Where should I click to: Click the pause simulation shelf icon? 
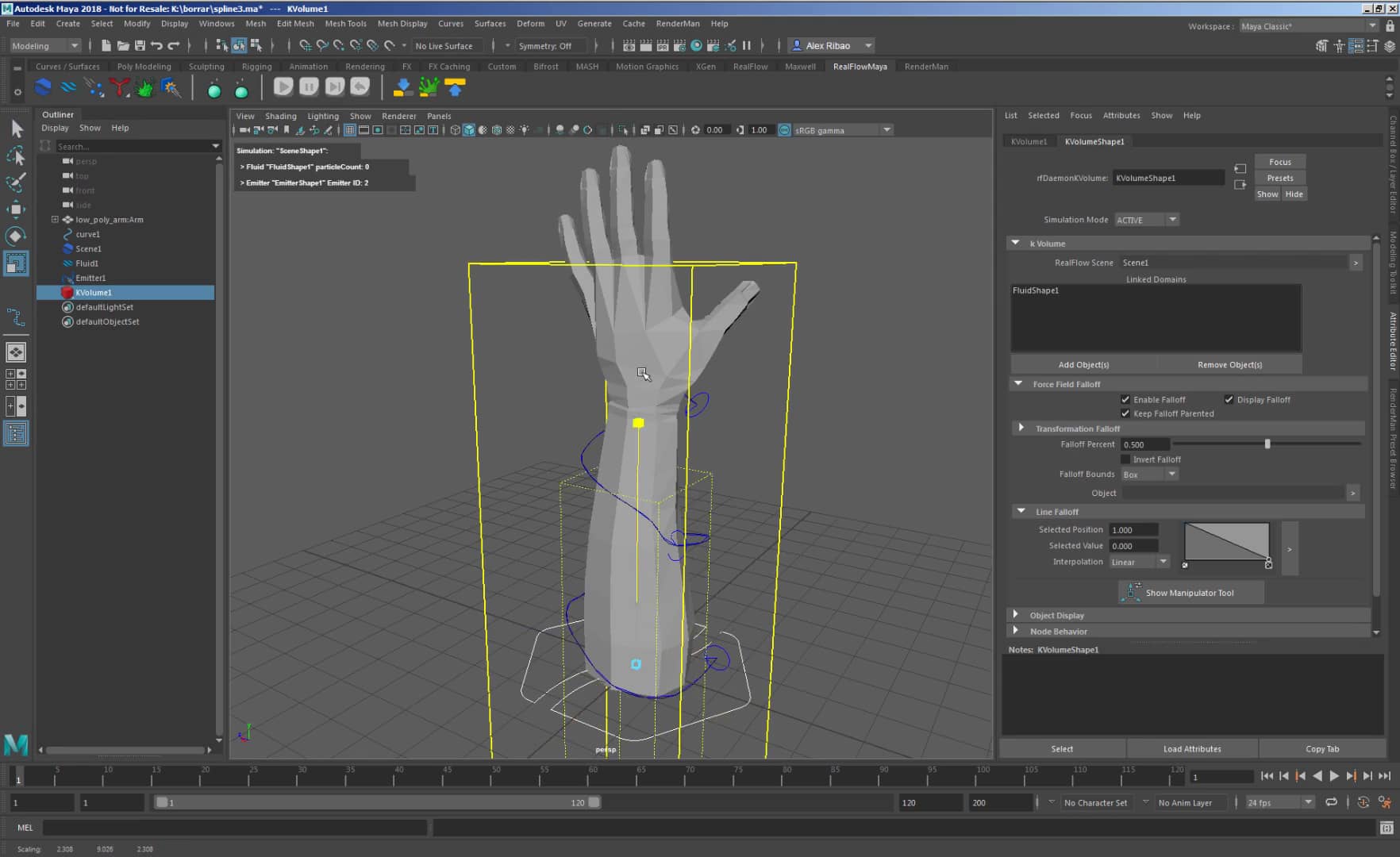[309, 87]
